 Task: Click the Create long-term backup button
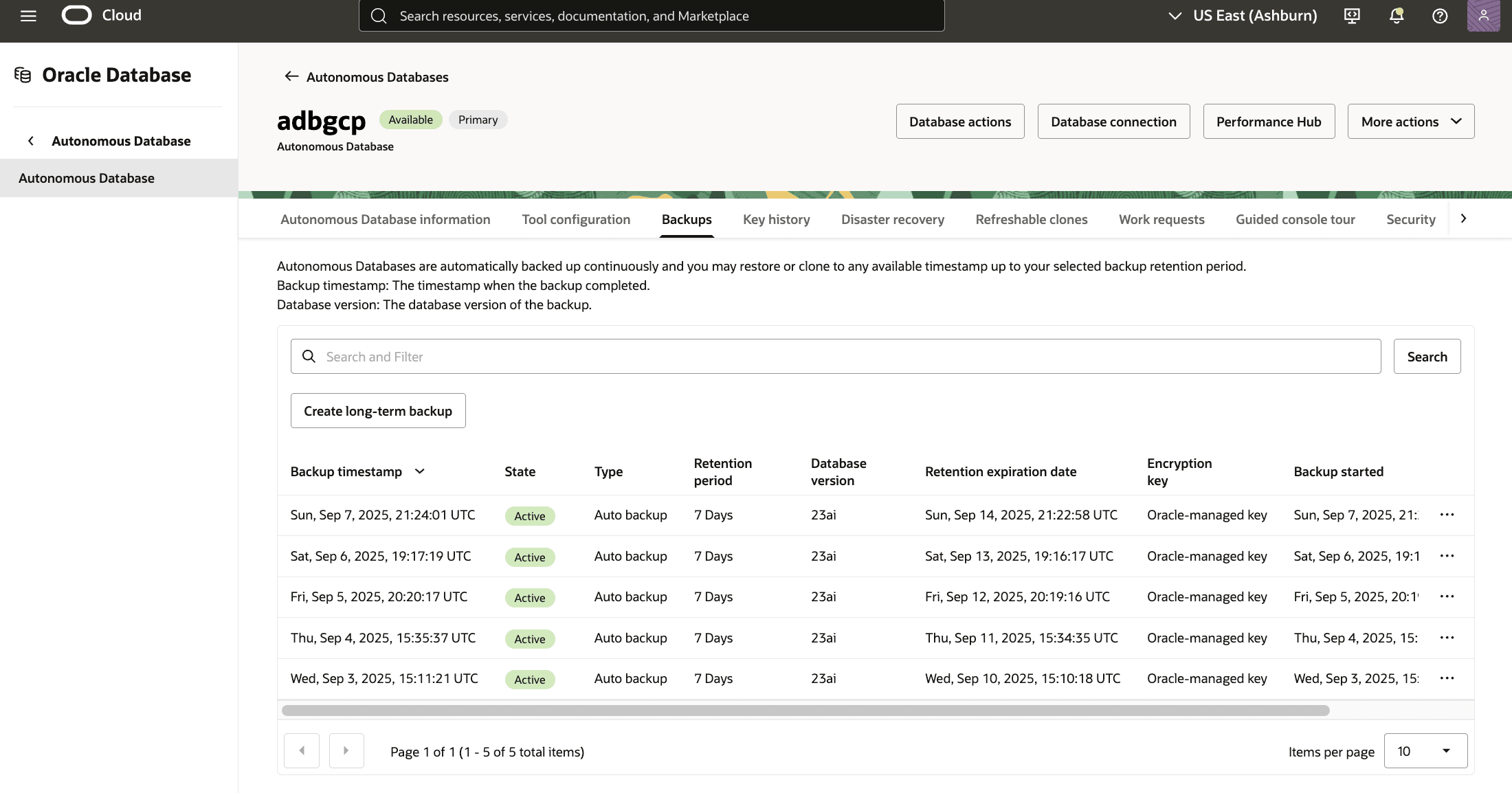[377, 410]
